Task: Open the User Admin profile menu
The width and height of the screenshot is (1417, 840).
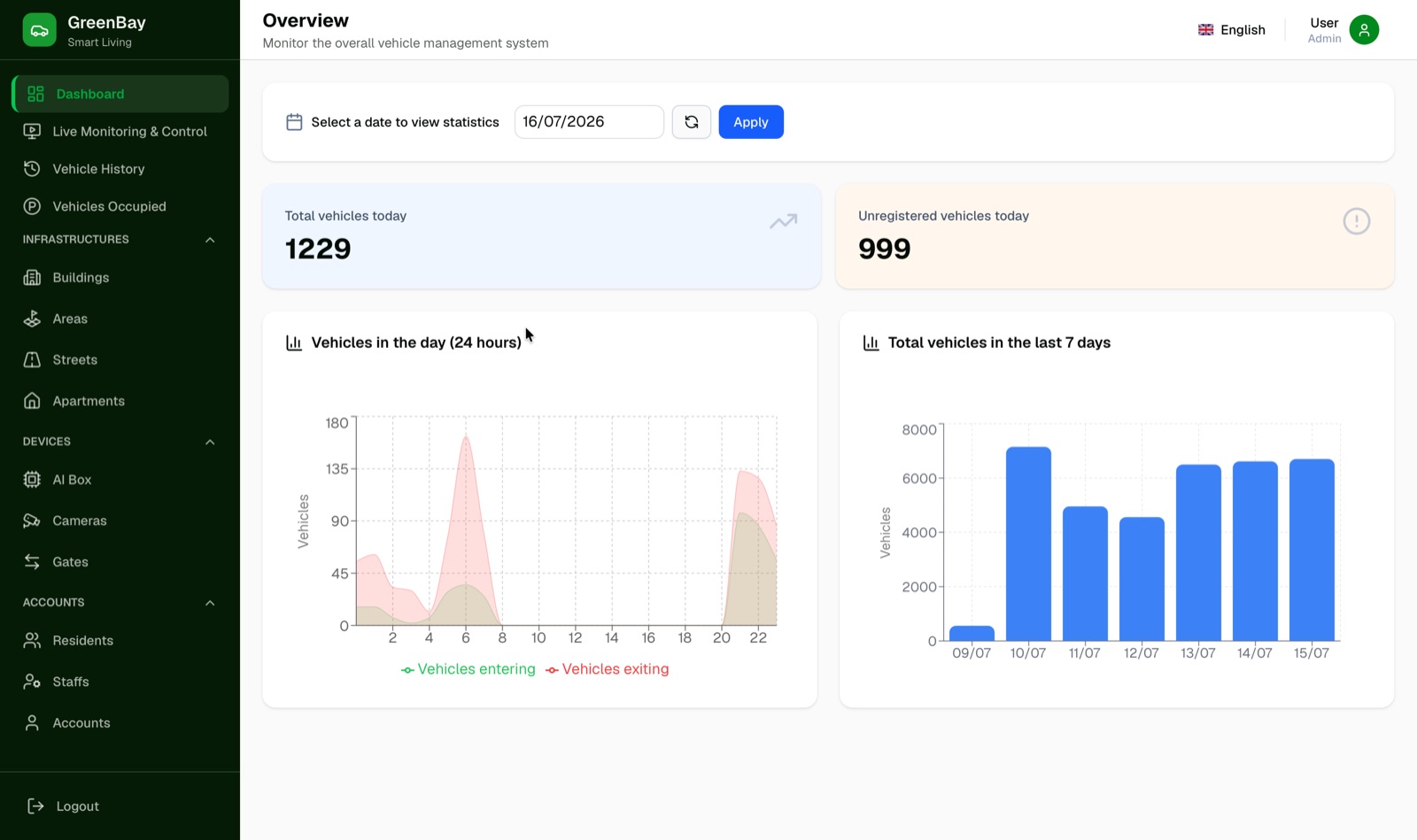Action: pos(1343,30)
